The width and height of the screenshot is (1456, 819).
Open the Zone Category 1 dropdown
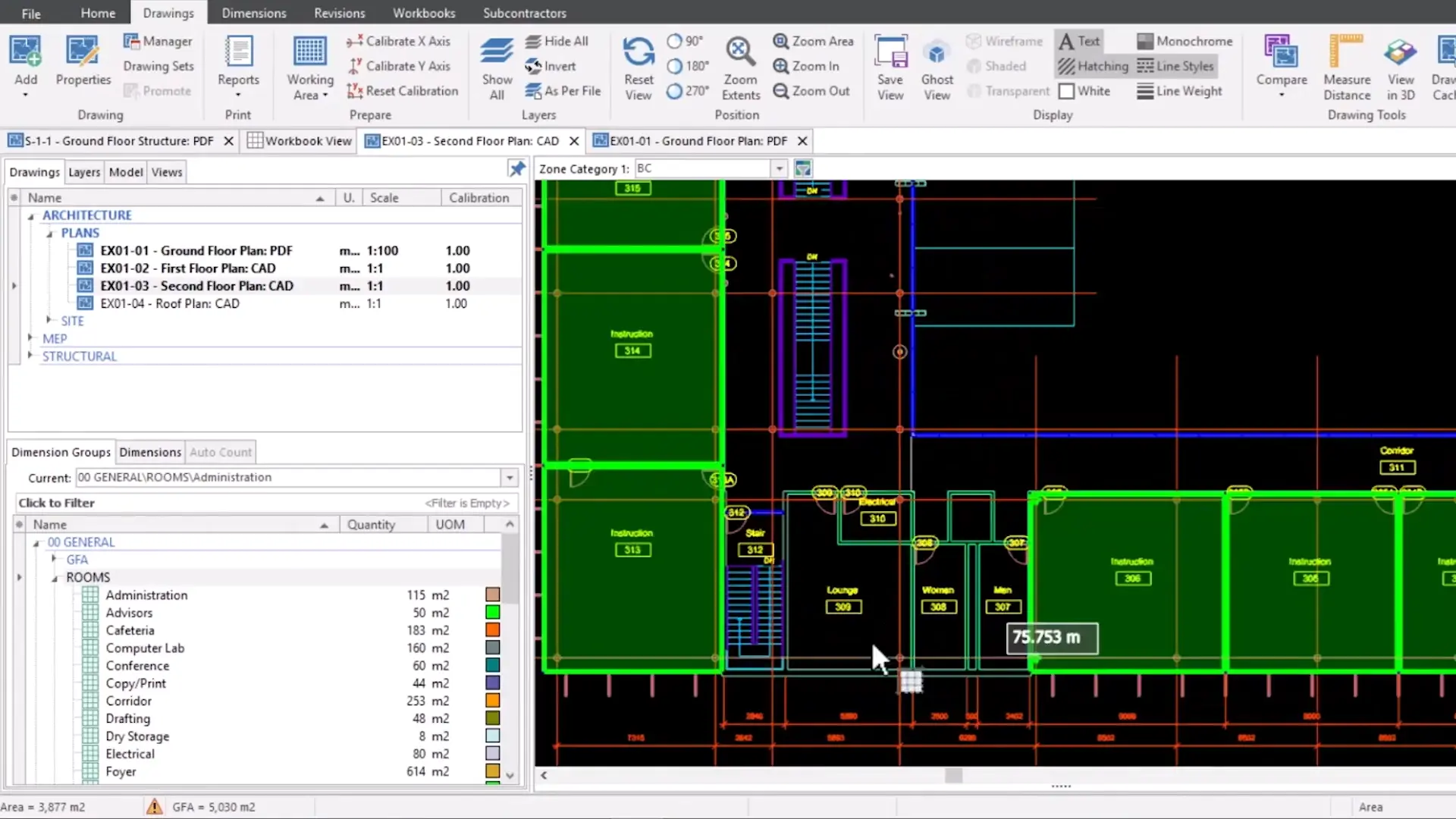pyautogui.click(x=779, y=168)
